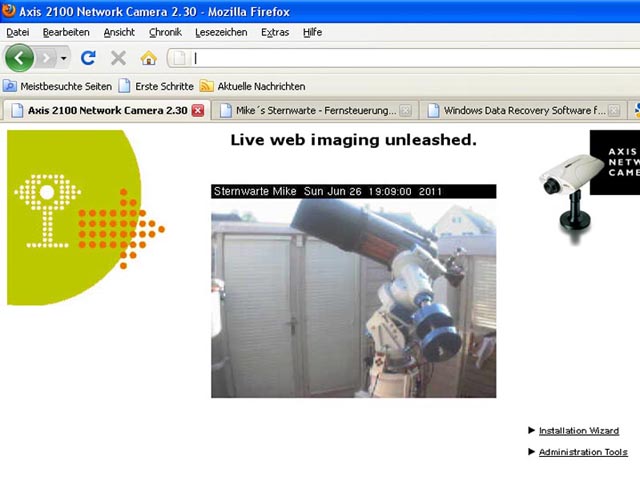Open Aktuelle Nachrichten feed bookmark
The height and width of the screenshot is (480, 640).
click(252, 86)
